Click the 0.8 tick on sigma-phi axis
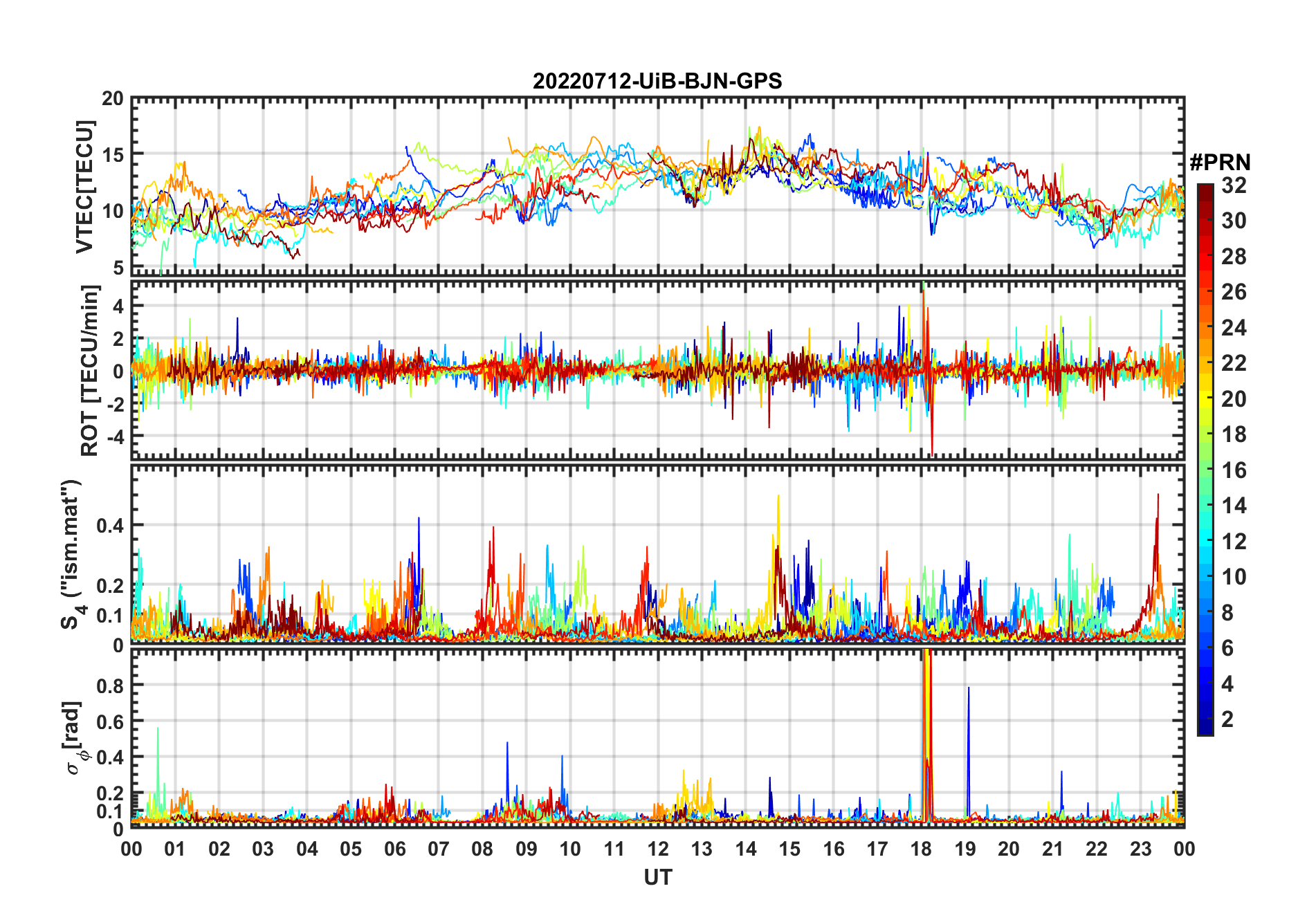 coord(111,686)
